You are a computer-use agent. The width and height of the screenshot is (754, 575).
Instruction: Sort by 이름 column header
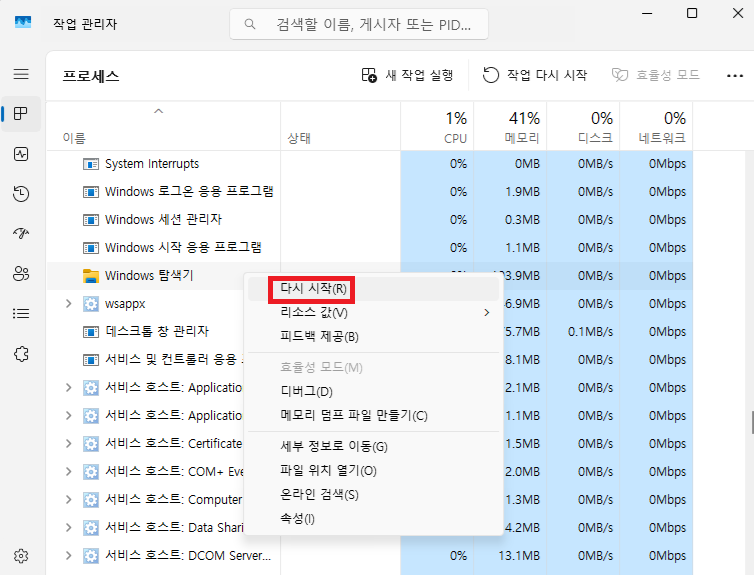(x=163, y=126)
